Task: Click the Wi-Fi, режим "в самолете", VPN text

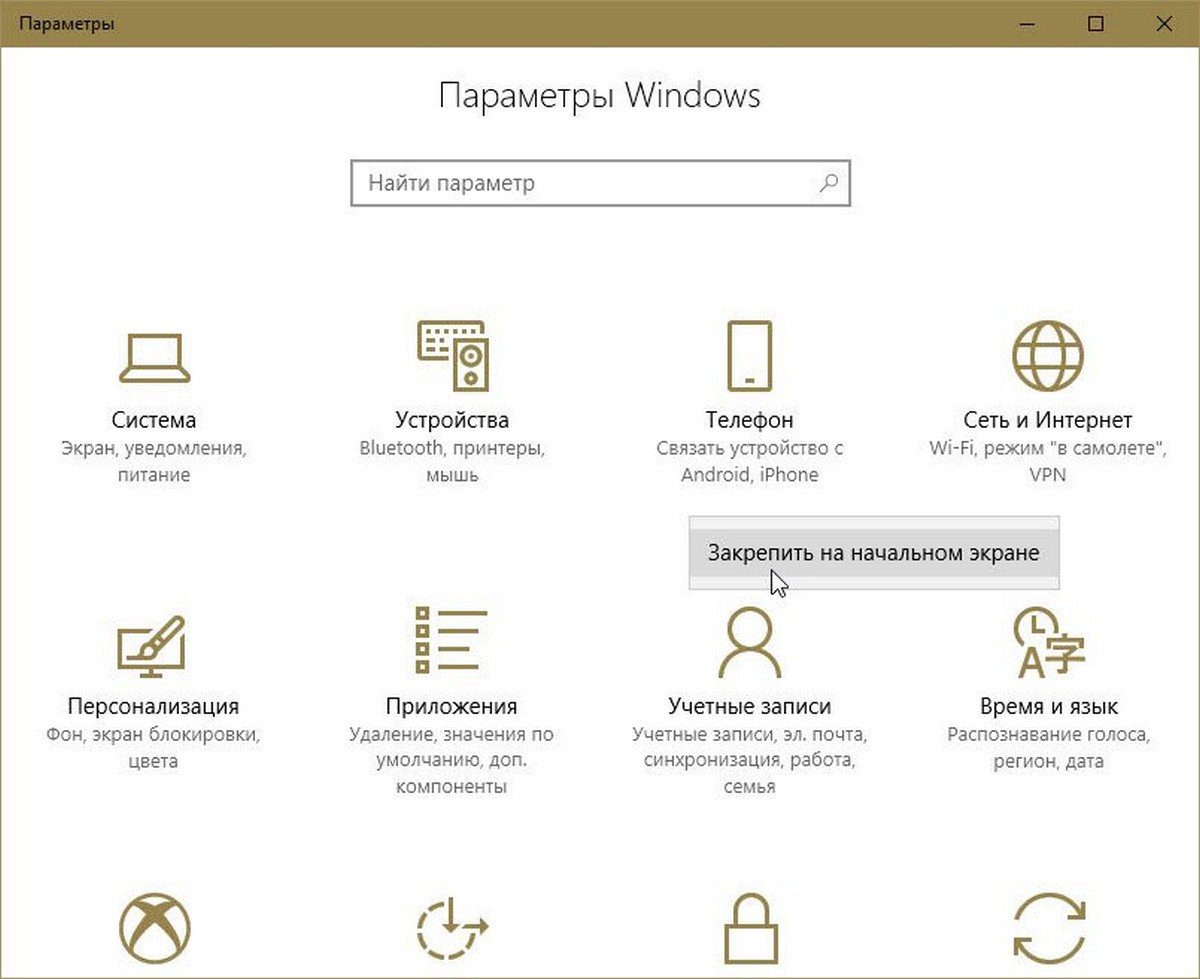Action: 1048,462
